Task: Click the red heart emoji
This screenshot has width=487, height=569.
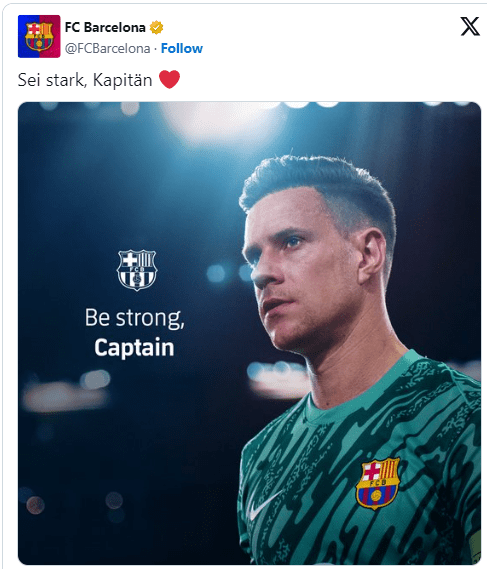Action: [169, 79]
